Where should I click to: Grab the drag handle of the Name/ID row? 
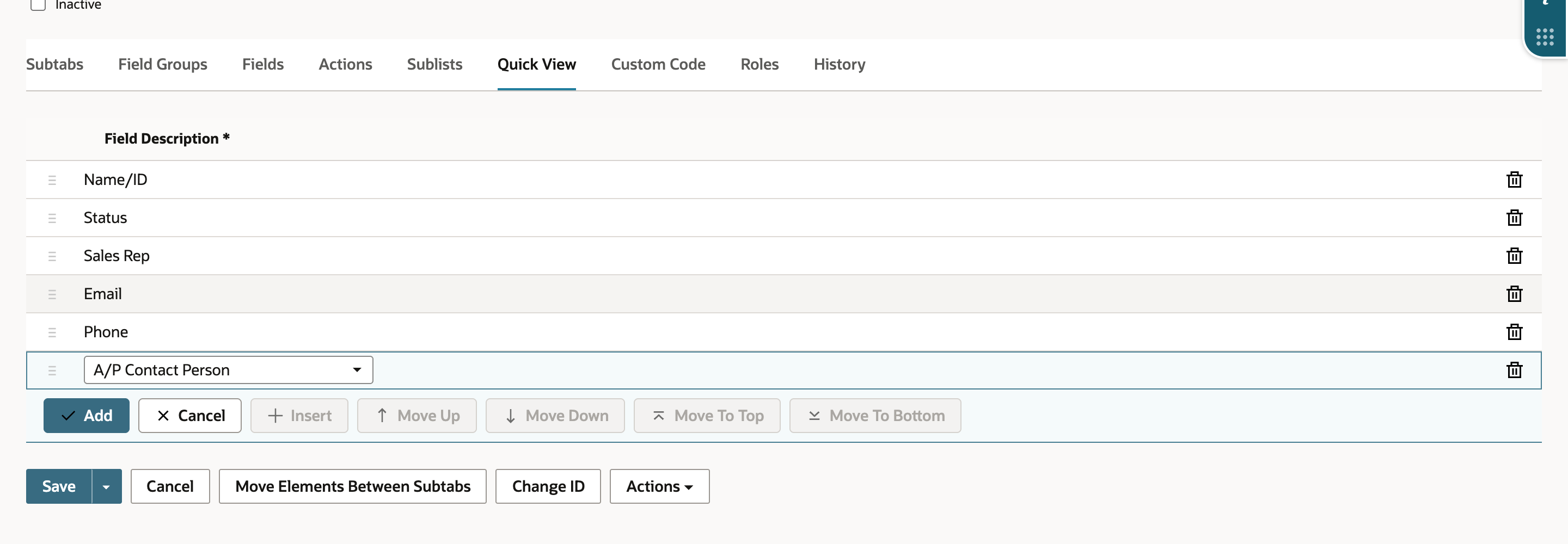tap(52, 180)
